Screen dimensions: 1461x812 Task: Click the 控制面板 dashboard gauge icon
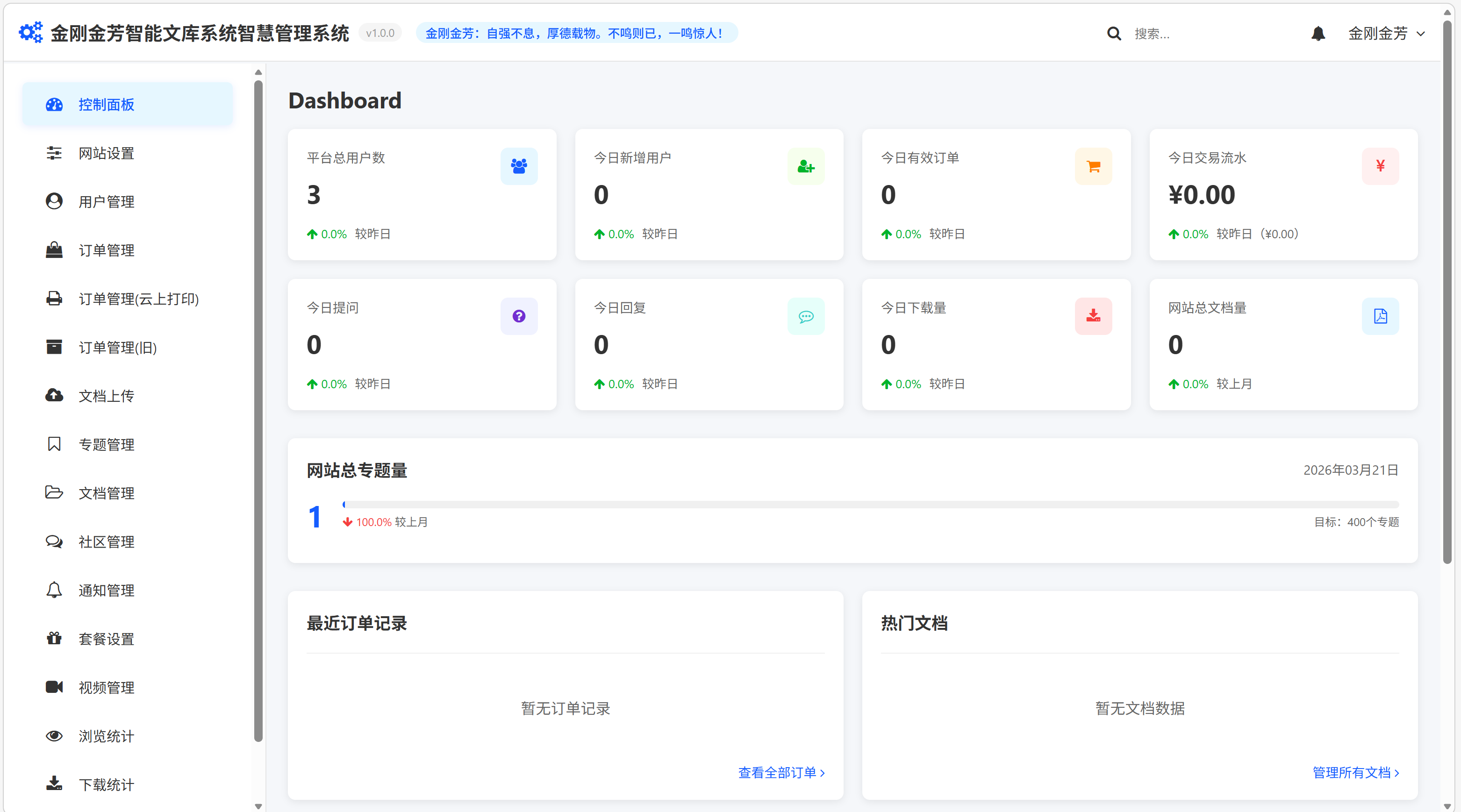54,104
